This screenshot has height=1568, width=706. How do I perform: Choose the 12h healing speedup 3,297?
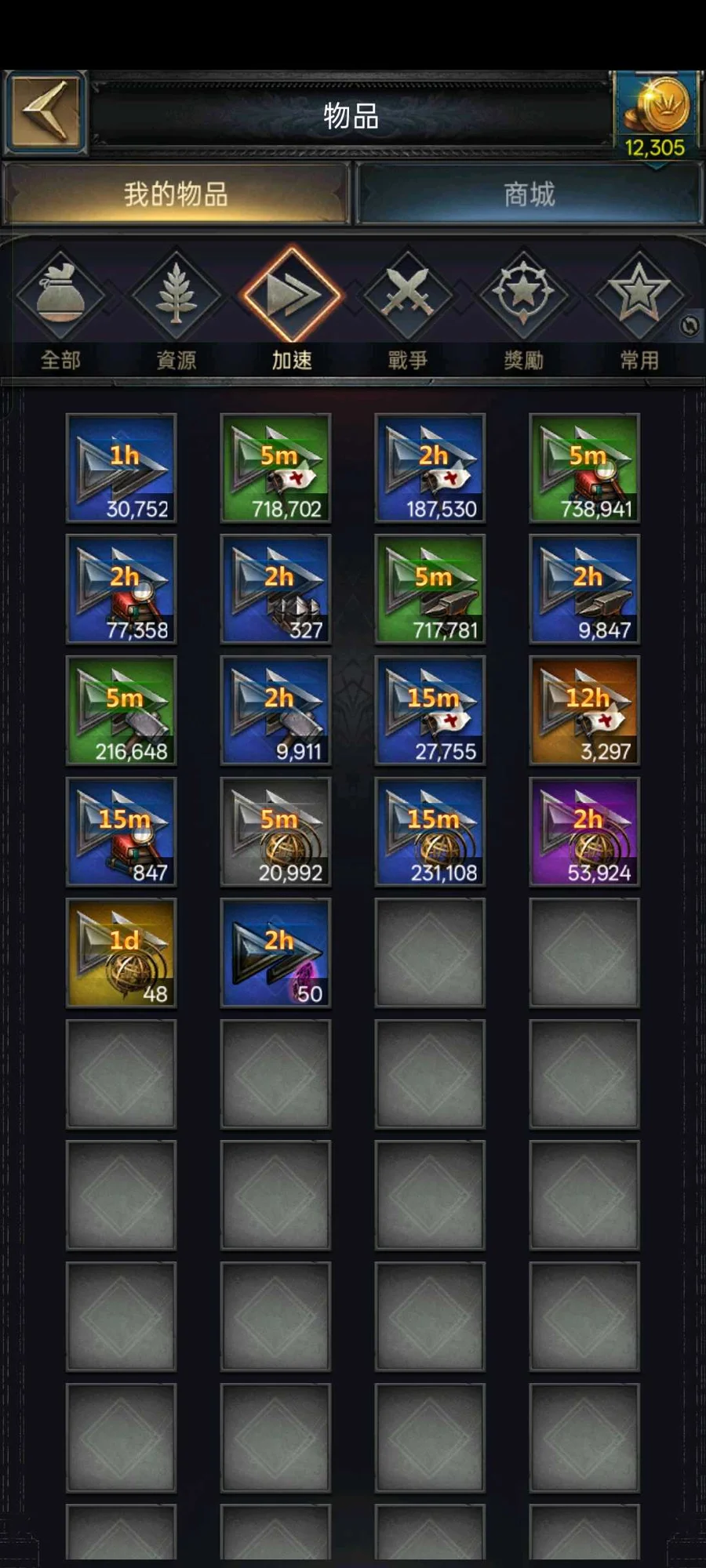click(584, 711)
